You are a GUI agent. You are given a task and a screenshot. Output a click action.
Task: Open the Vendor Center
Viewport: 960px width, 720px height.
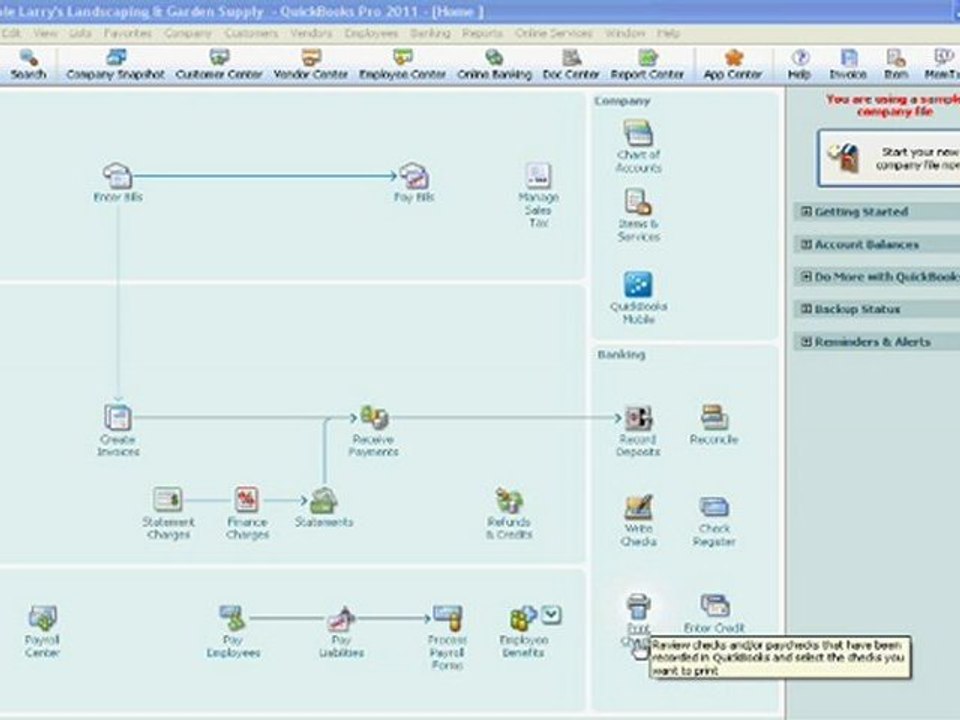click(310, 65)
